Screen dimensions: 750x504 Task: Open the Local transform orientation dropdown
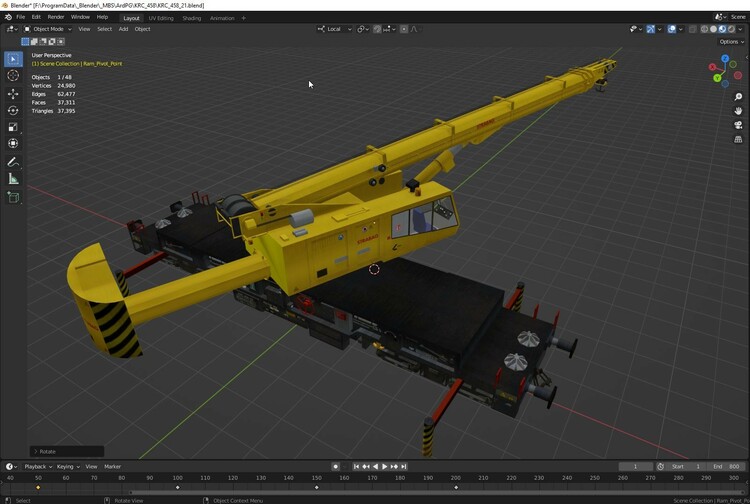tap(335, 29)
